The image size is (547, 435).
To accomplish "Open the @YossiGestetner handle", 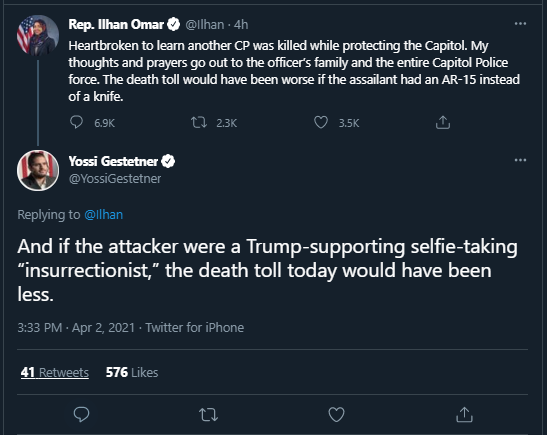I will pos(115,179).
